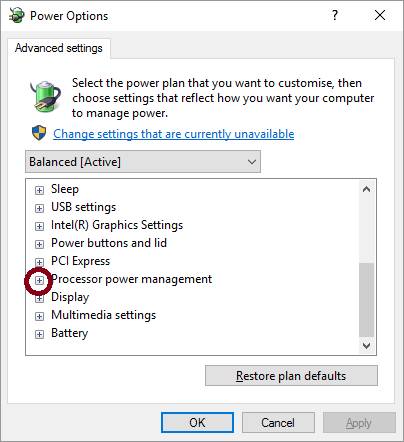Expand Intel(R) Graphics Settings node
This screenshot has height=442, width=404.
click(39, 226)
